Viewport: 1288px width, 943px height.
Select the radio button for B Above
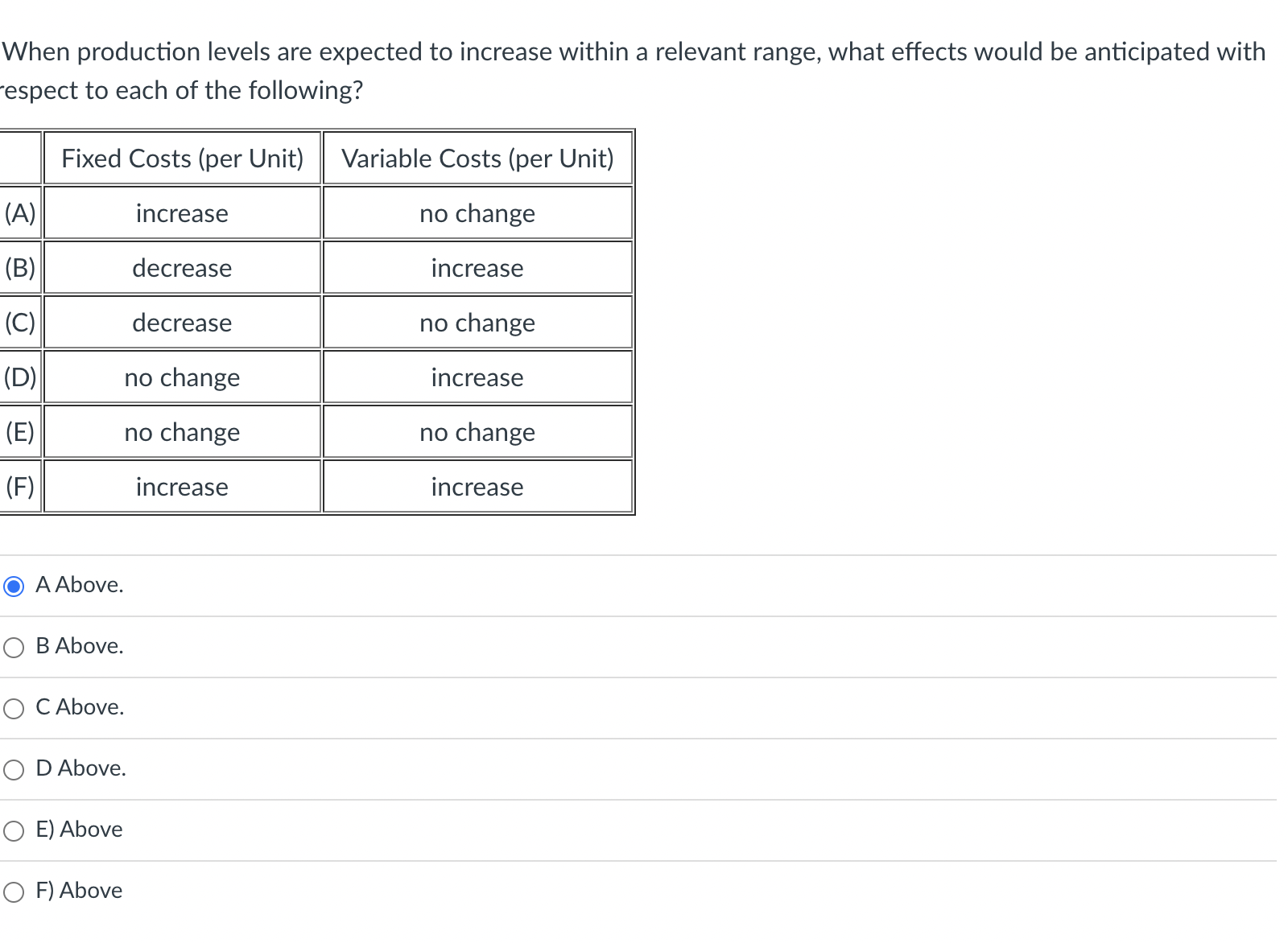click(13, 647)
